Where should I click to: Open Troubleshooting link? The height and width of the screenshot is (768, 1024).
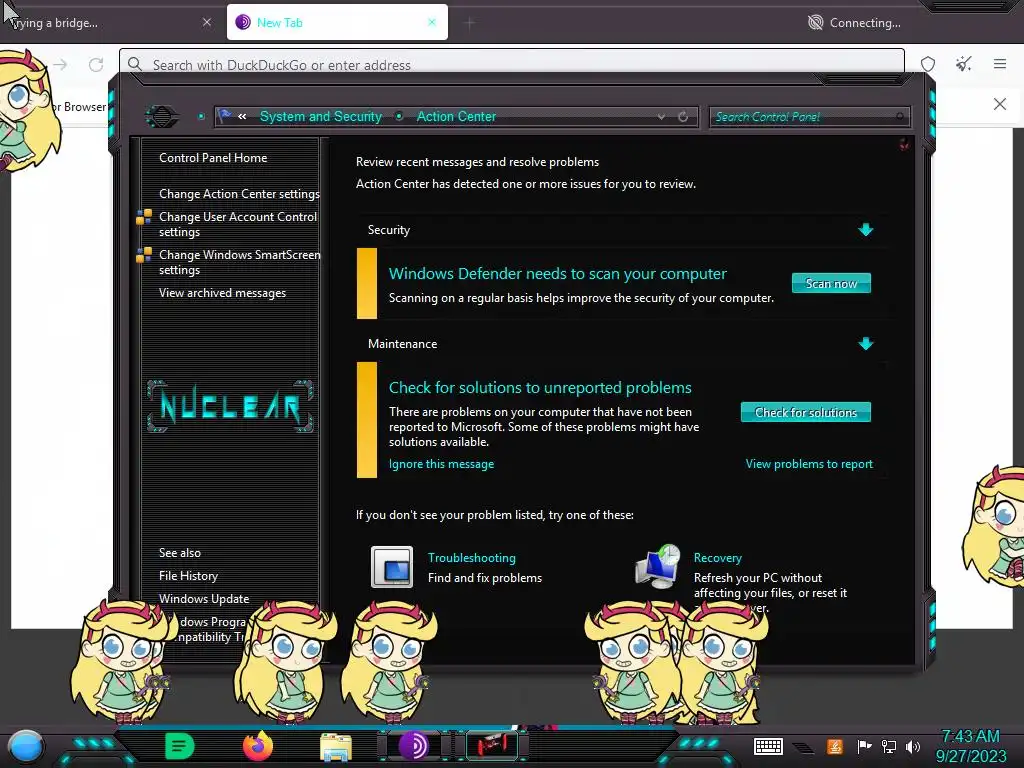472,558
